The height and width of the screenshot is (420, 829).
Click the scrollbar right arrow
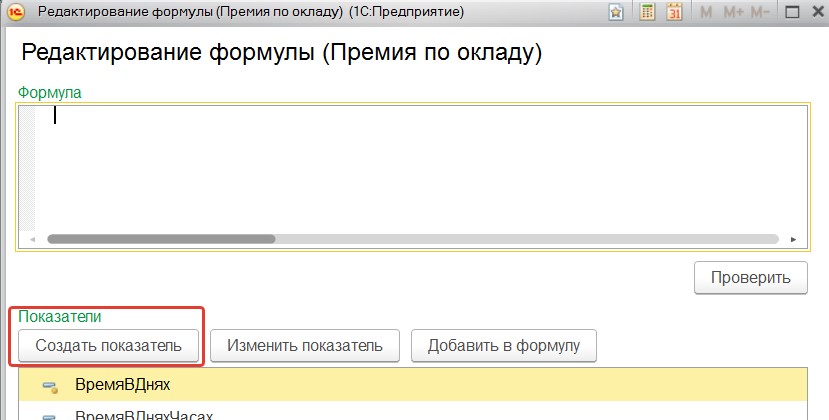[x=793, y=240]
